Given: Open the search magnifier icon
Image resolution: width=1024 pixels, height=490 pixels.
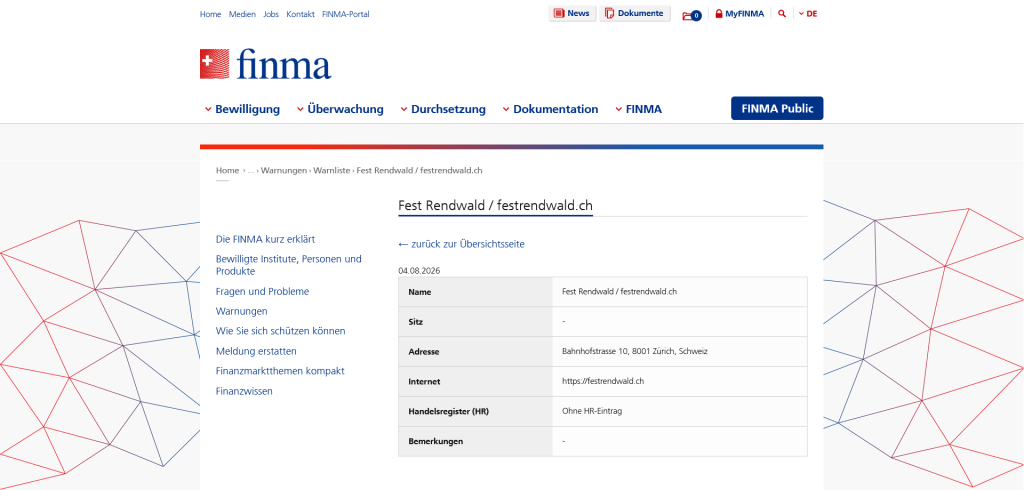Looking at the screenshot, I should click(x=782, y=13).
